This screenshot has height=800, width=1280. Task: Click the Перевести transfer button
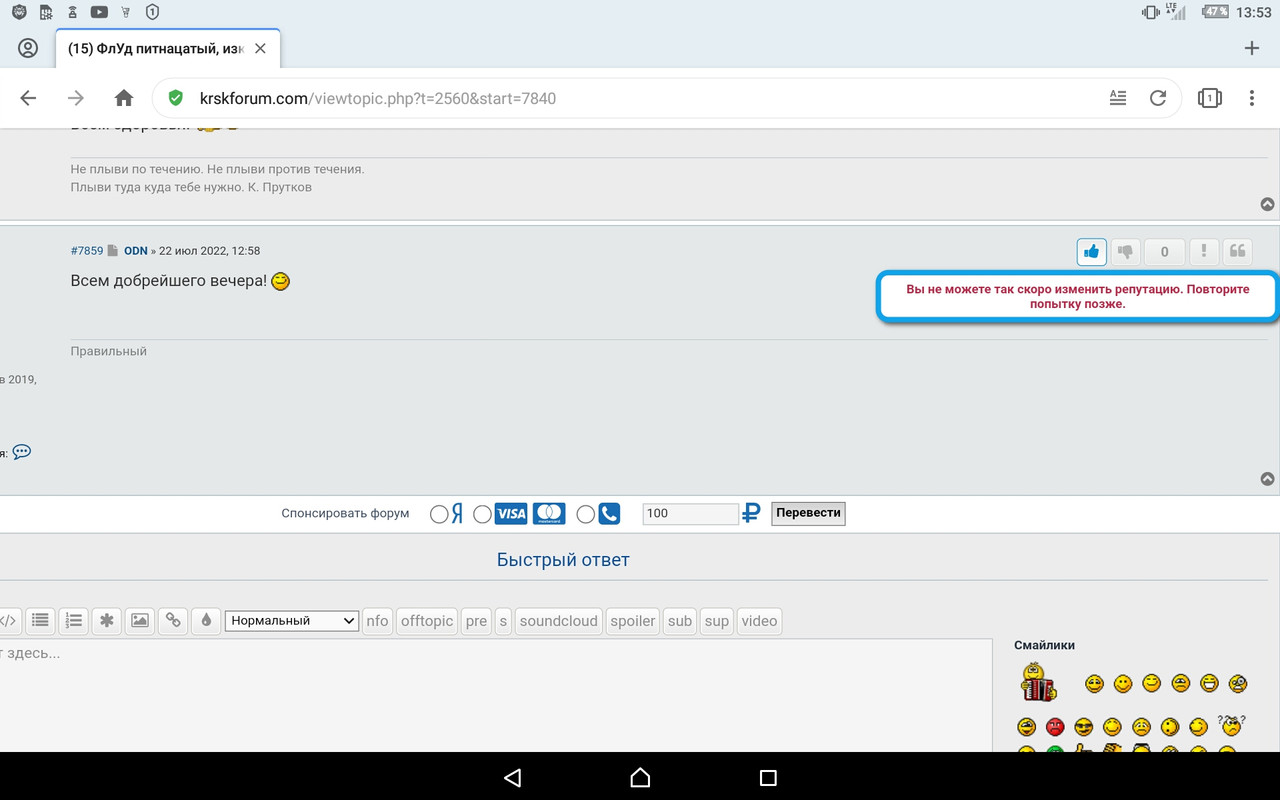[x=808, y=513]
